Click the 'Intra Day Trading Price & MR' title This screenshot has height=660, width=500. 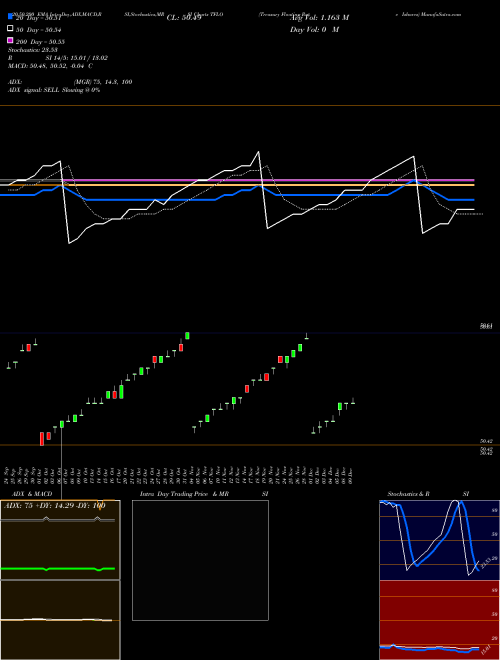tap(184, 494)
